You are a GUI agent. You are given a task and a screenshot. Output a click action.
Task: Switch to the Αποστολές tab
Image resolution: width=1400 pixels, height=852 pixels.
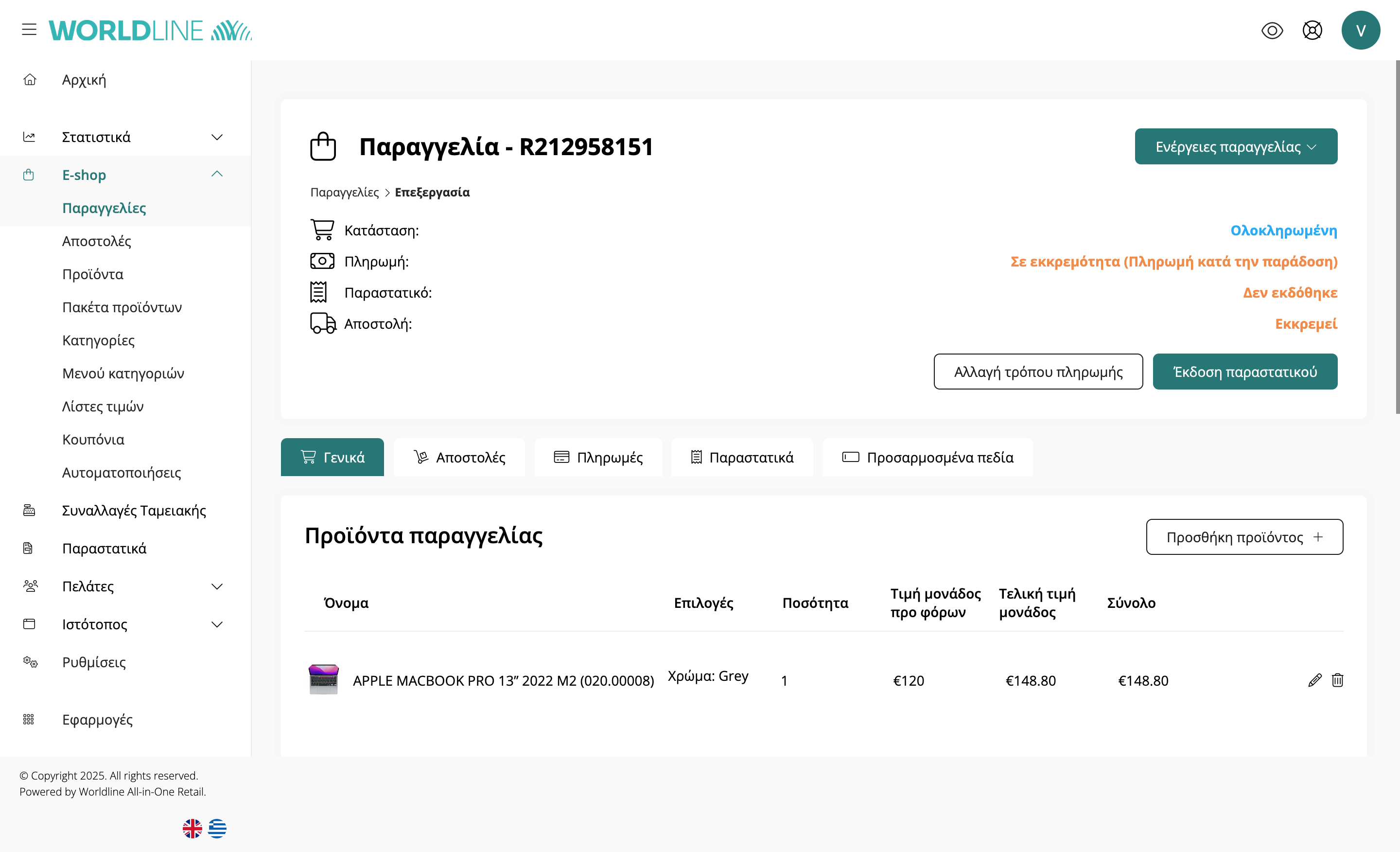(459, 457)
